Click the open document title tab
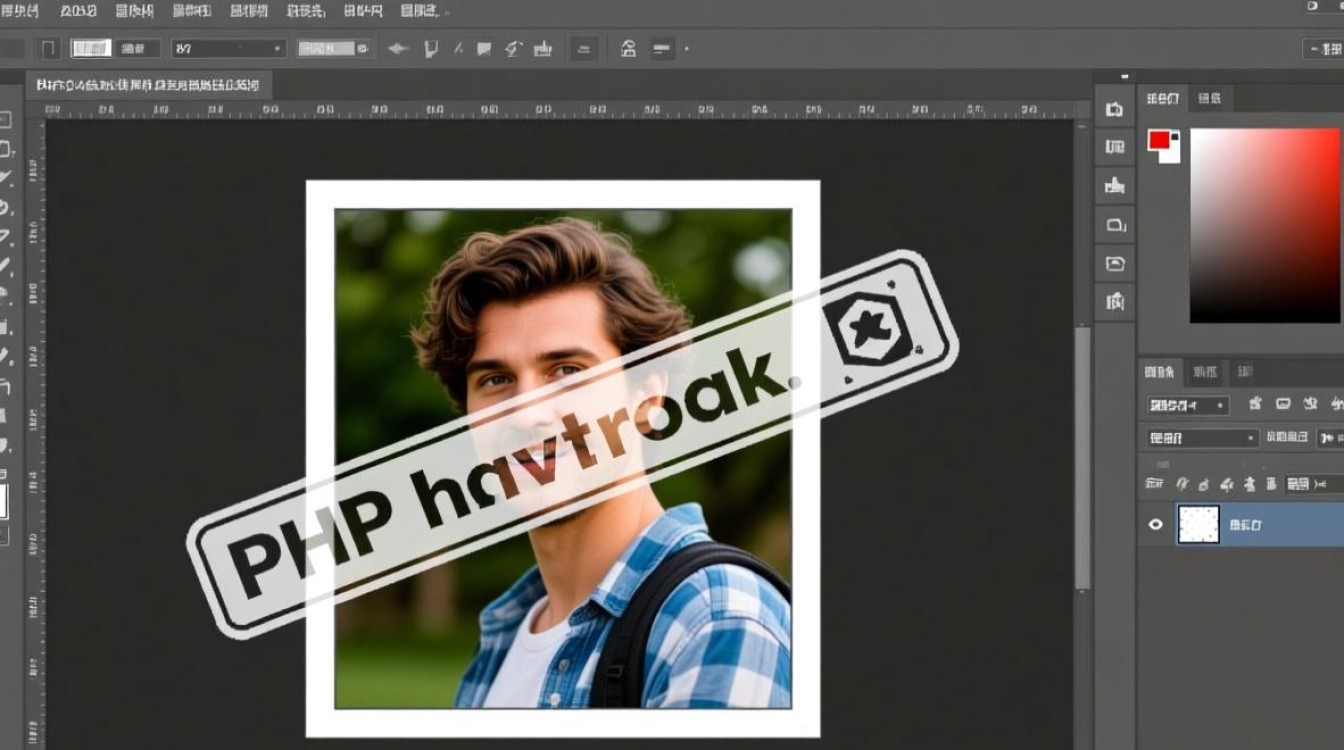Image resolution: width=1344 pixels, height=750 pixels. click(145, 85)
